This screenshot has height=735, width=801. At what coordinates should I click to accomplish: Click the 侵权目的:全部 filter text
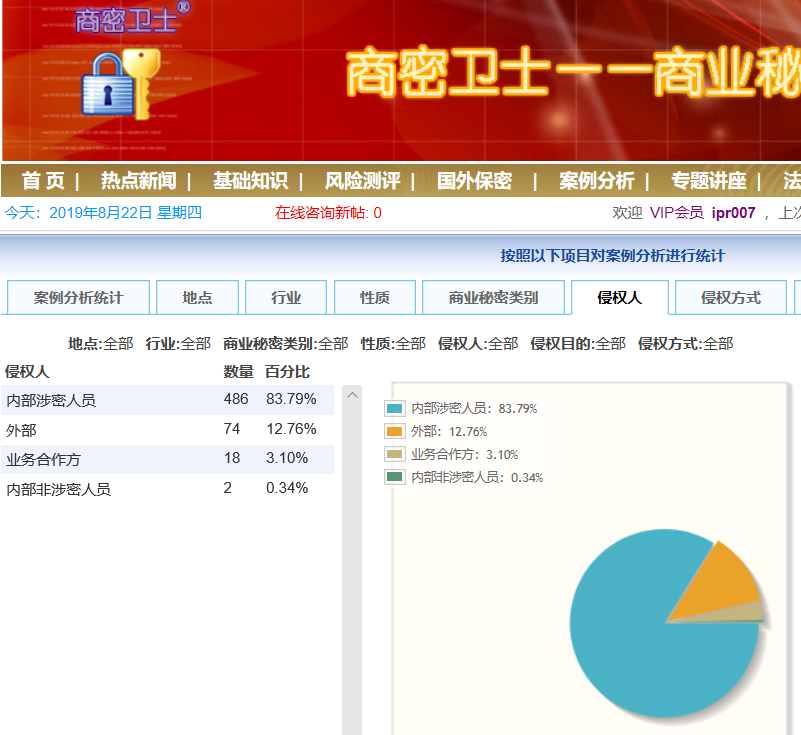[578, 344]
